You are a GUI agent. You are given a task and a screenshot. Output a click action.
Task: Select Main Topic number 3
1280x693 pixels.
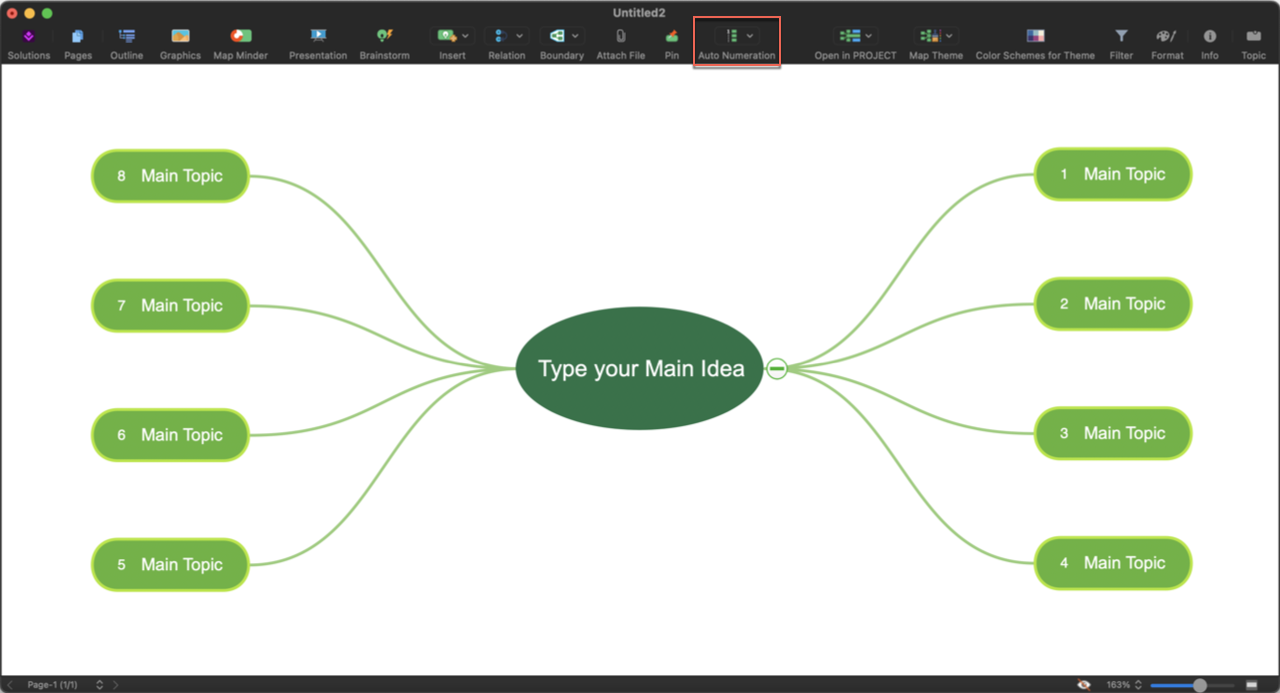(x=1113, y=433)
